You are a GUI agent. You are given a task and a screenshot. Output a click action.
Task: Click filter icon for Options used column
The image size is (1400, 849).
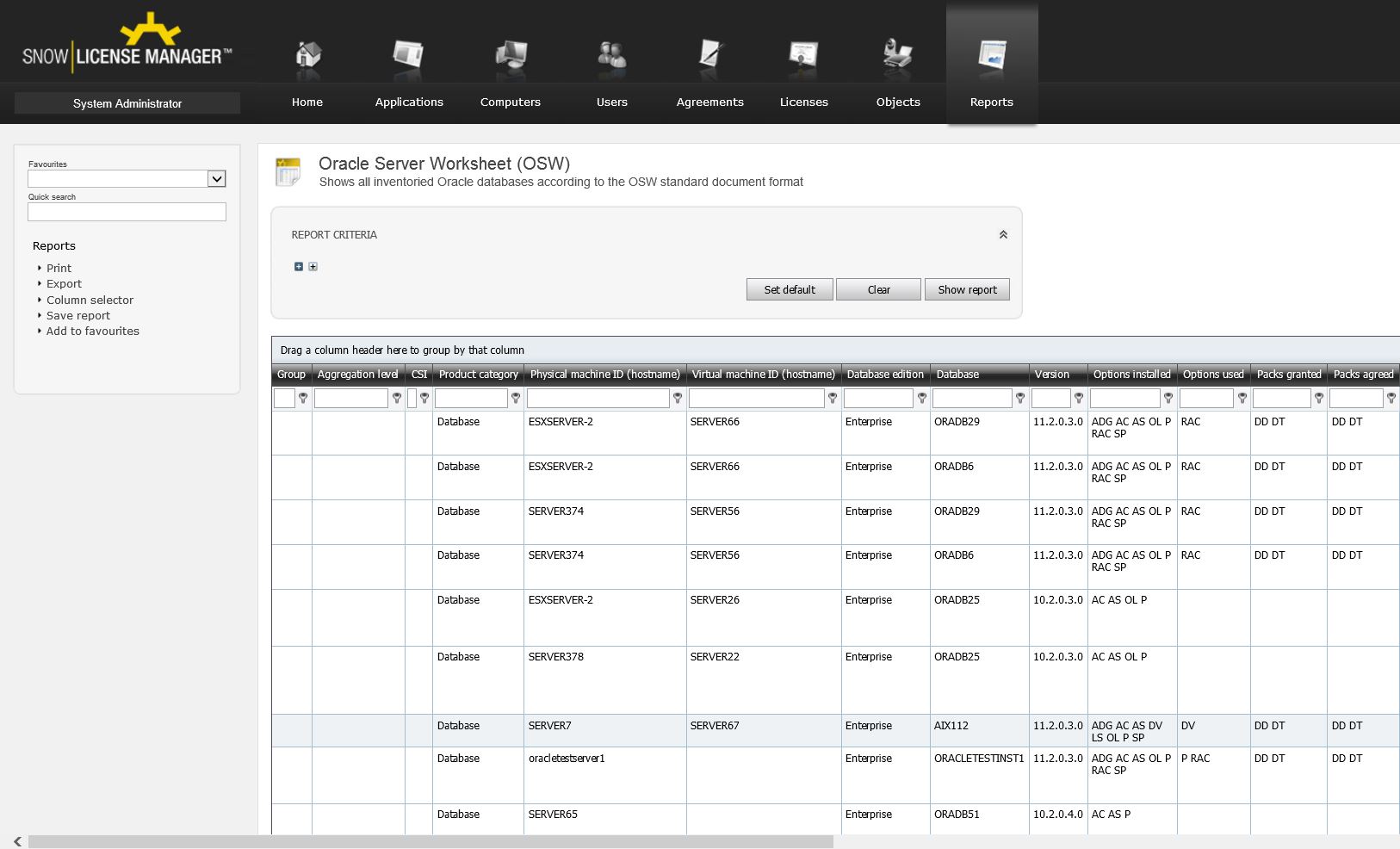pos(1242,398)
